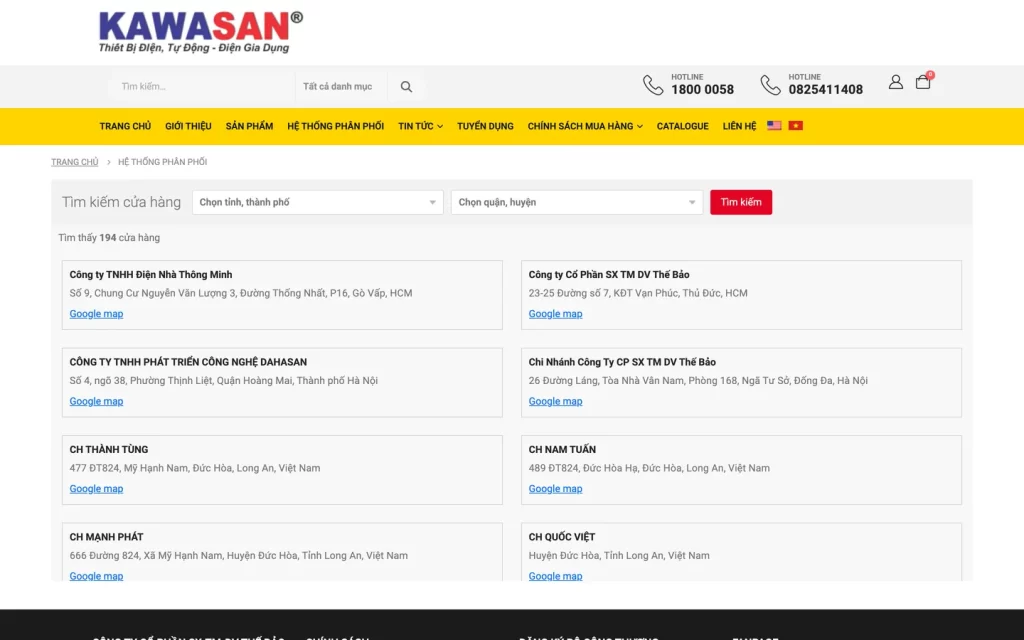This screenshot has height=640, width=1024.
Task: Open the SẢN PHẨM menu item
Action: click(x=249, y=126)
